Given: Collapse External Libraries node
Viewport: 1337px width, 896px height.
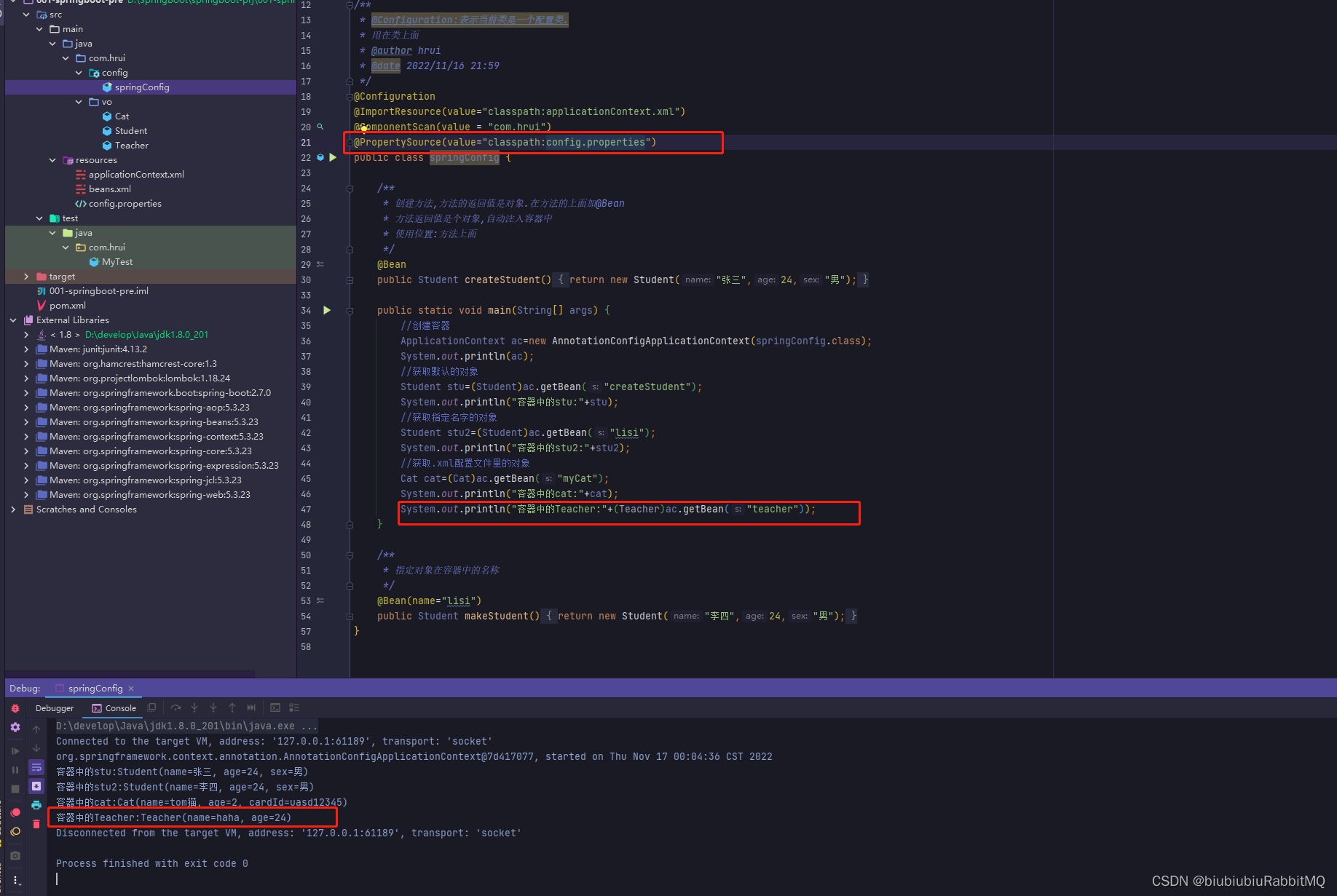Looking at the screenshot, I should pyautogui.click(x=13, y=320).
